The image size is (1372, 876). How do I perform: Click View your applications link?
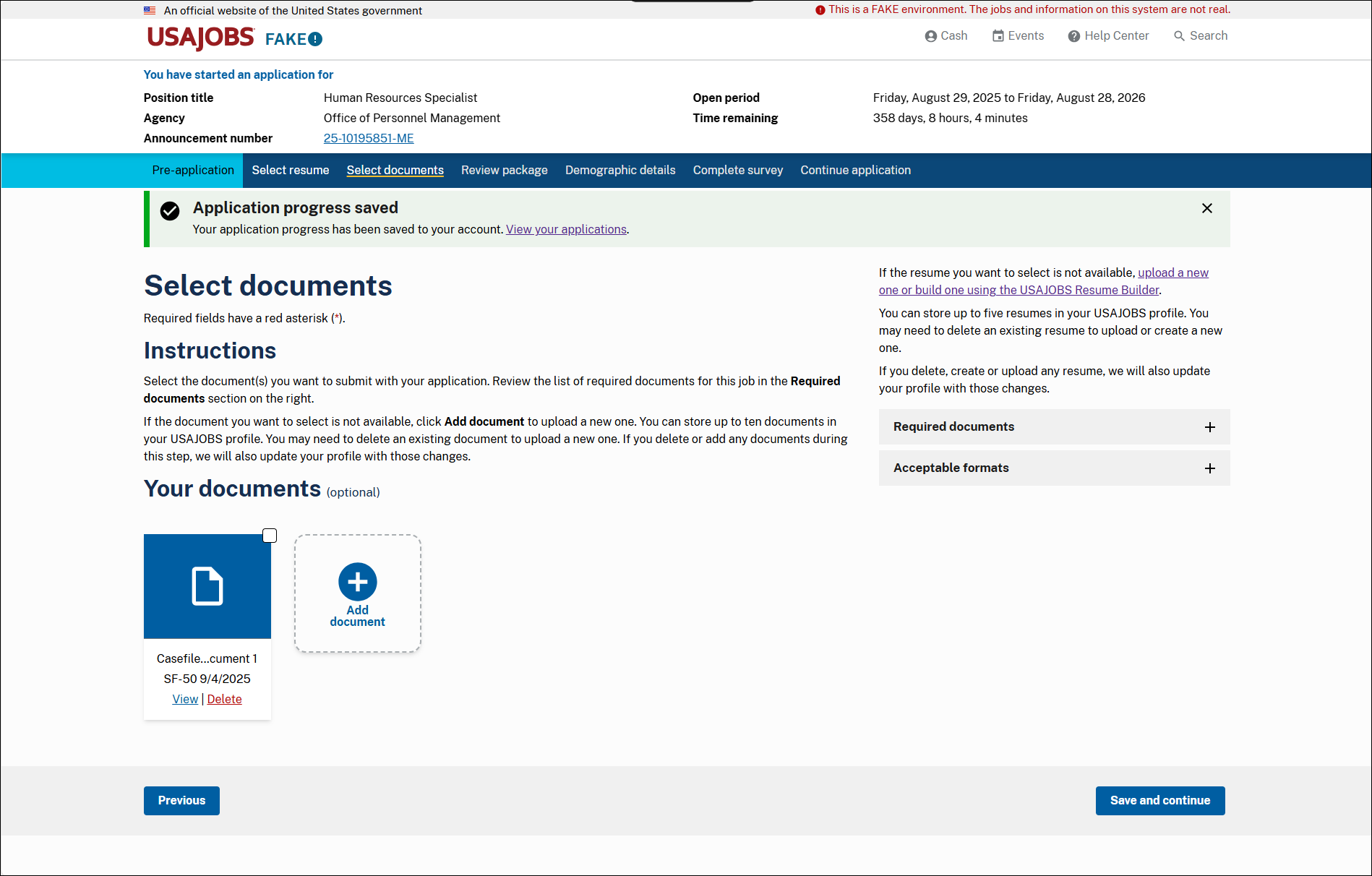coord(566,230)
